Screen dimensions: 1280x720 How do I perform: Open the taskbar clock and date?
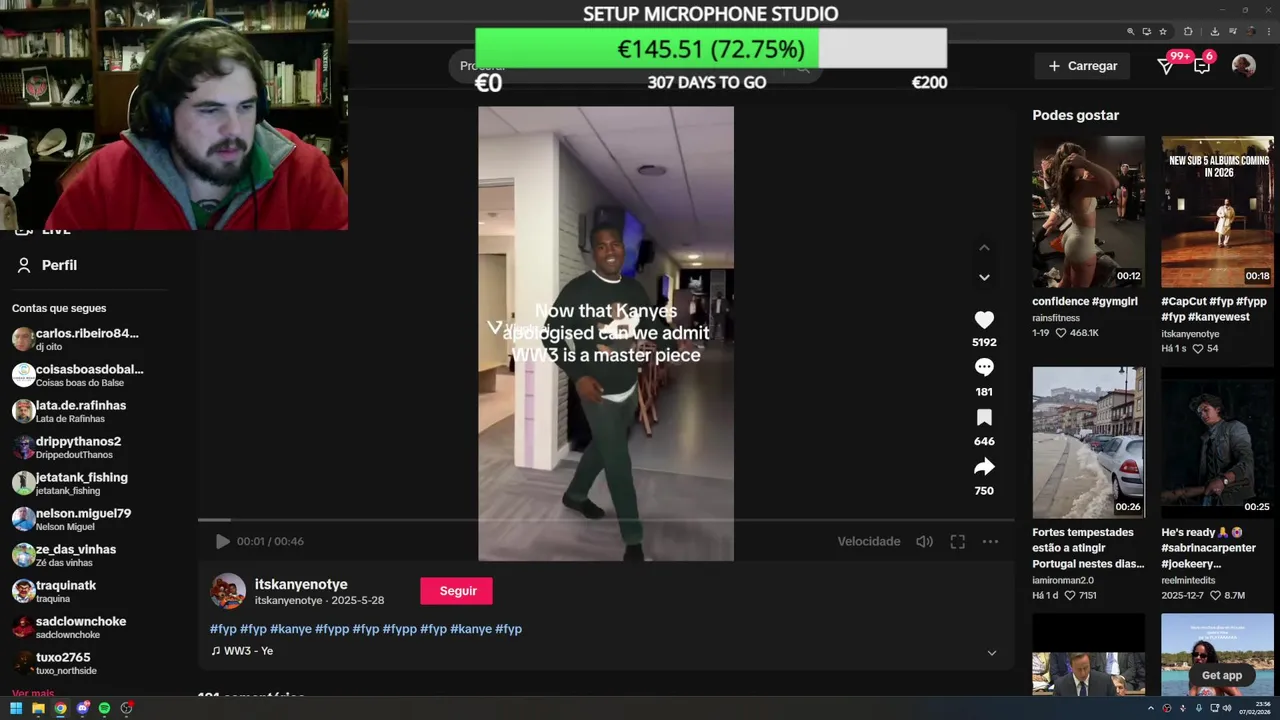pos(1255,708)
